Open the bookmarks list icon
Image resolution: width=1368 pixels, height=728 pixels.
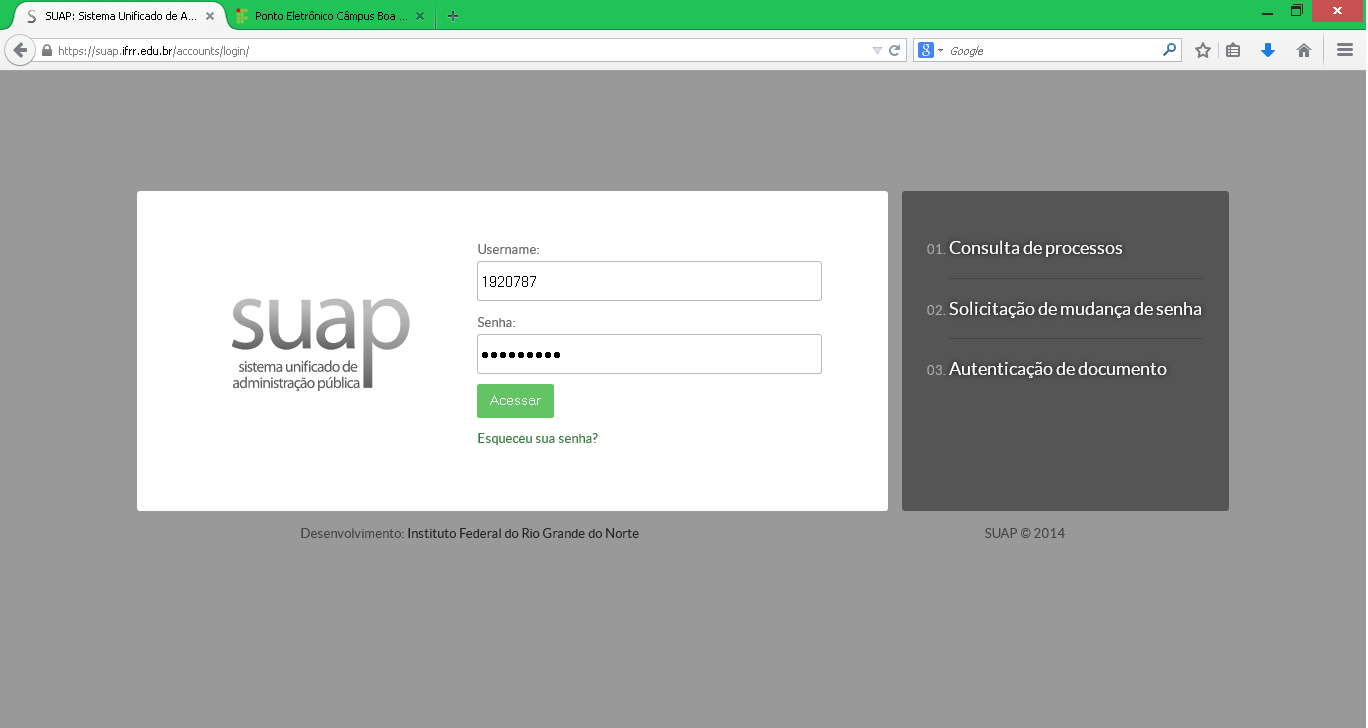tap(1234, 50)
